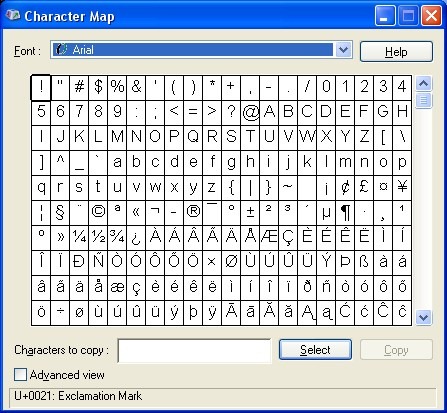Select the sharp s ß character
The height and width of the screenshot is (413, 447).
364,262
